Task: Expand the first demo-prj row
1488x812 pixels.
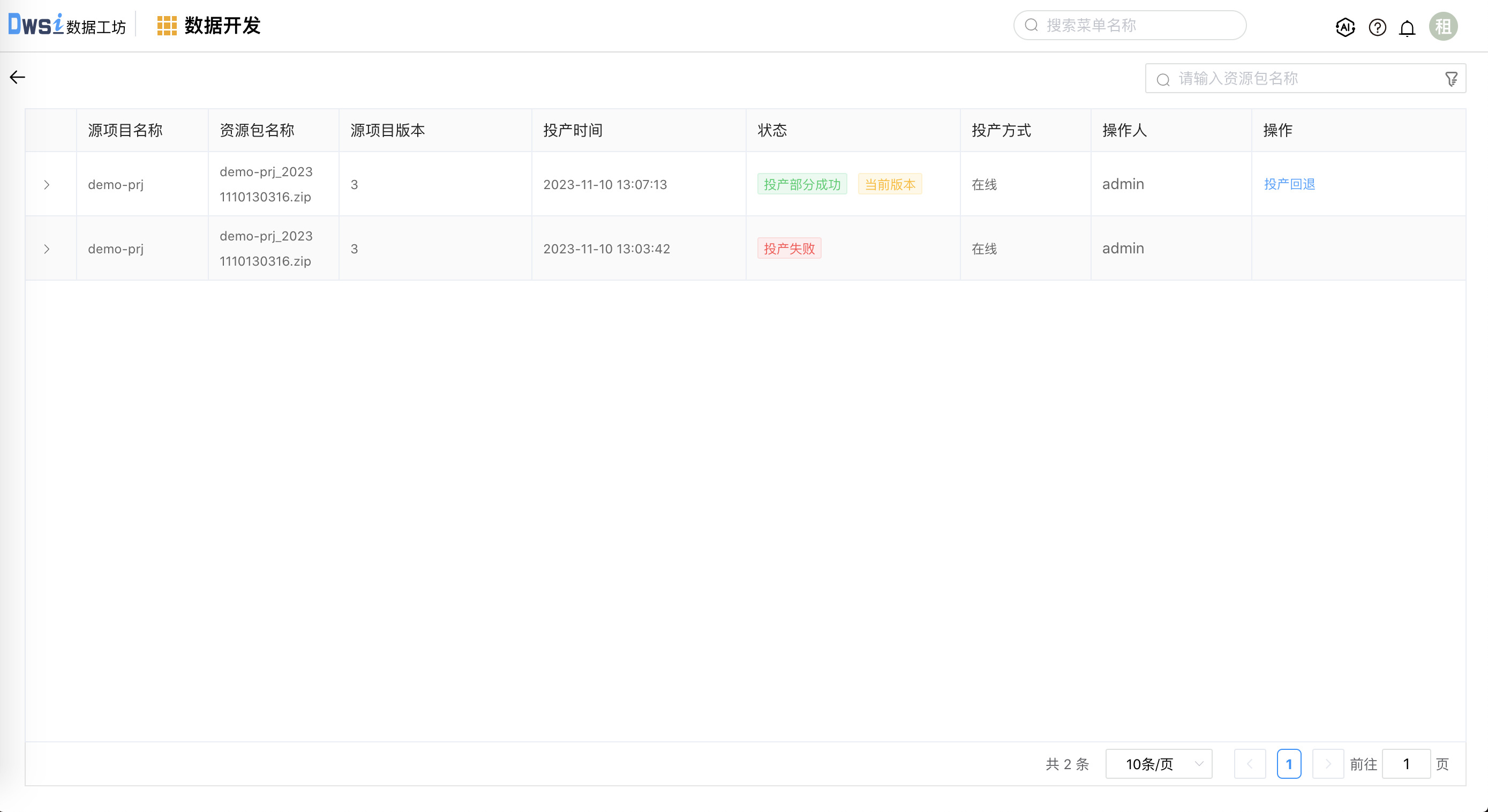Action: [x=47, y=185]
